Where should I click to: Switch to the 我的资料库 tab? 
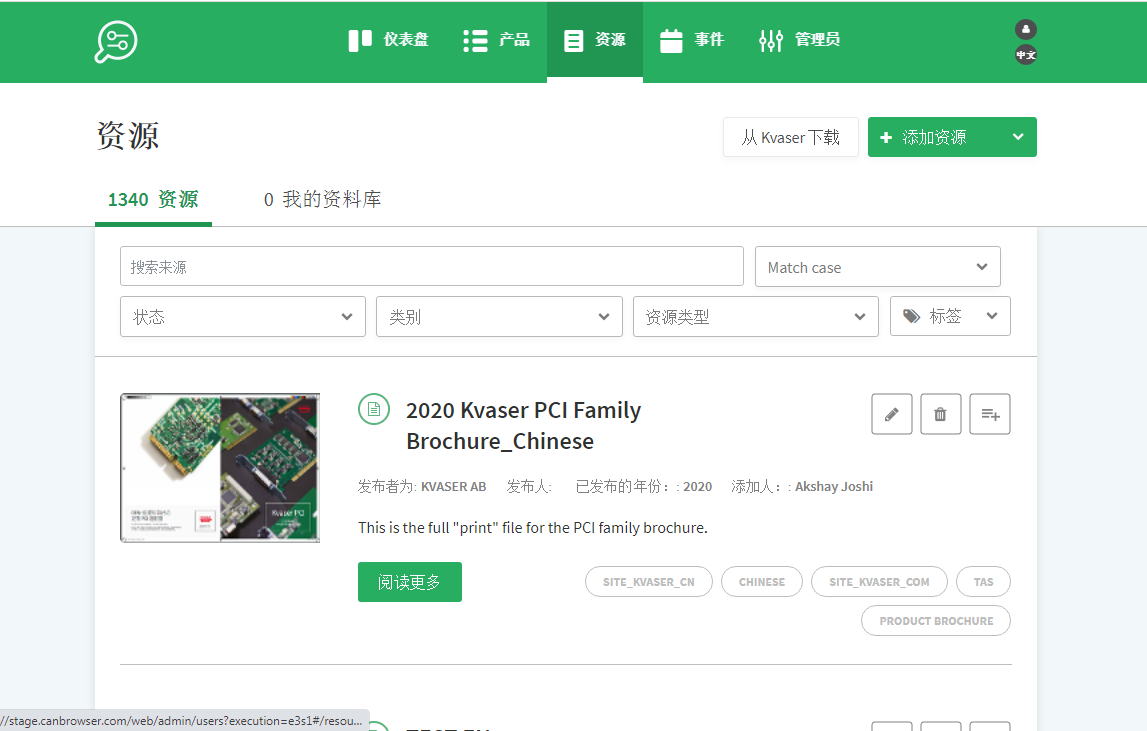pos(323,200)
